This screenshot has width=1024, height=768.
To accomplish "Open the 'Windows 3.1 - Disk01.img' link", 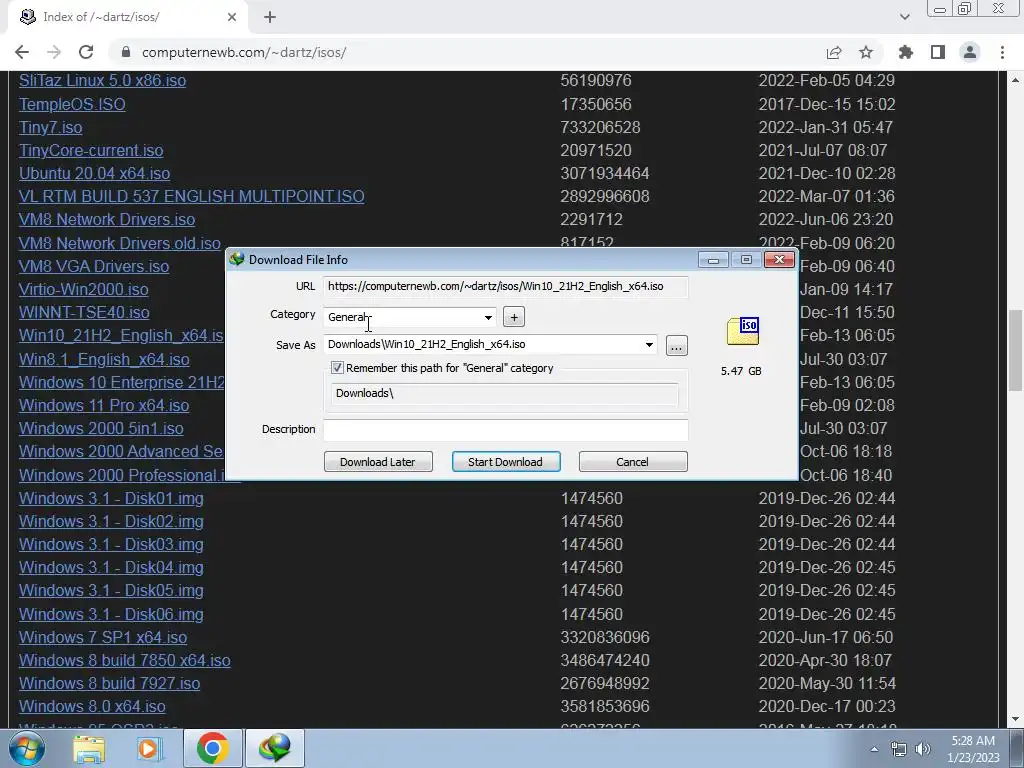I will 111,498.
